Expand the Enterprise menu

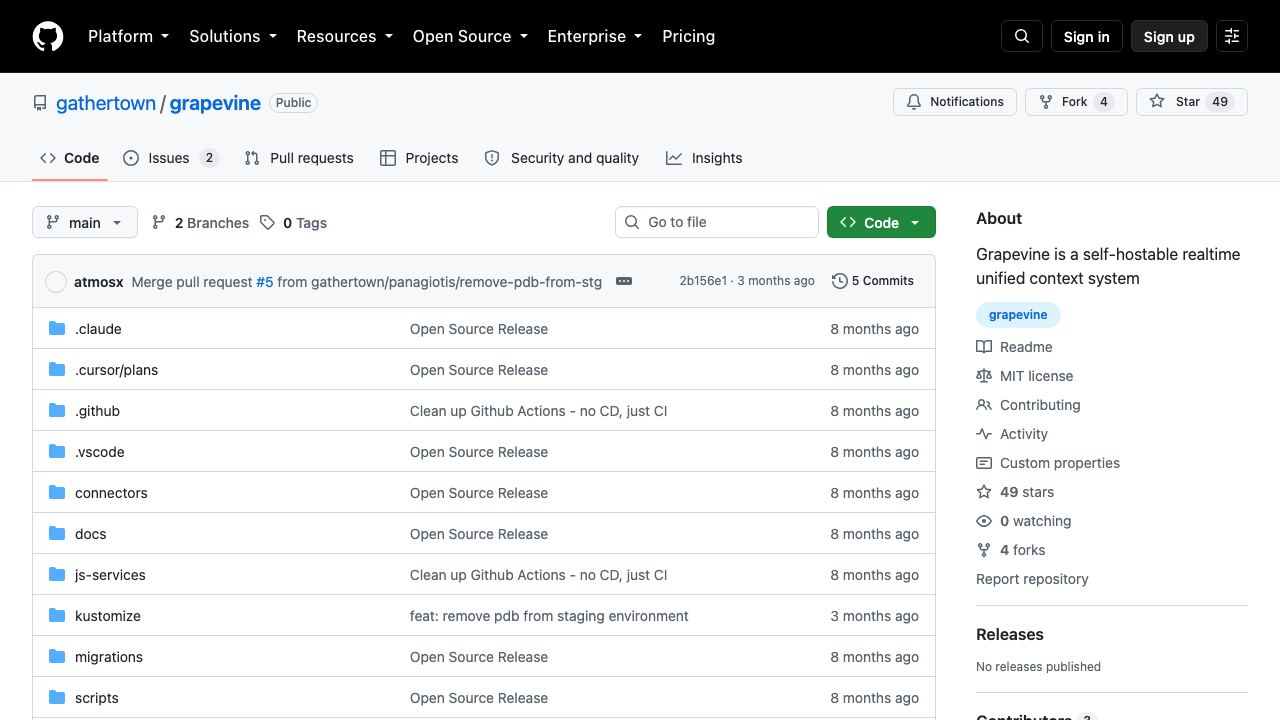point(595,36)
